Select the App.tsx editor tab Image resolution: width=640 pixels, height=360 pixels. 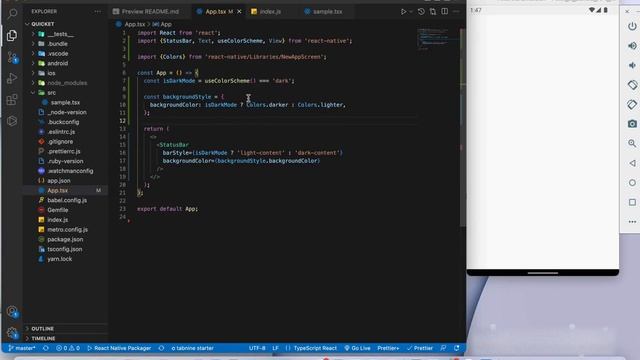215,11
